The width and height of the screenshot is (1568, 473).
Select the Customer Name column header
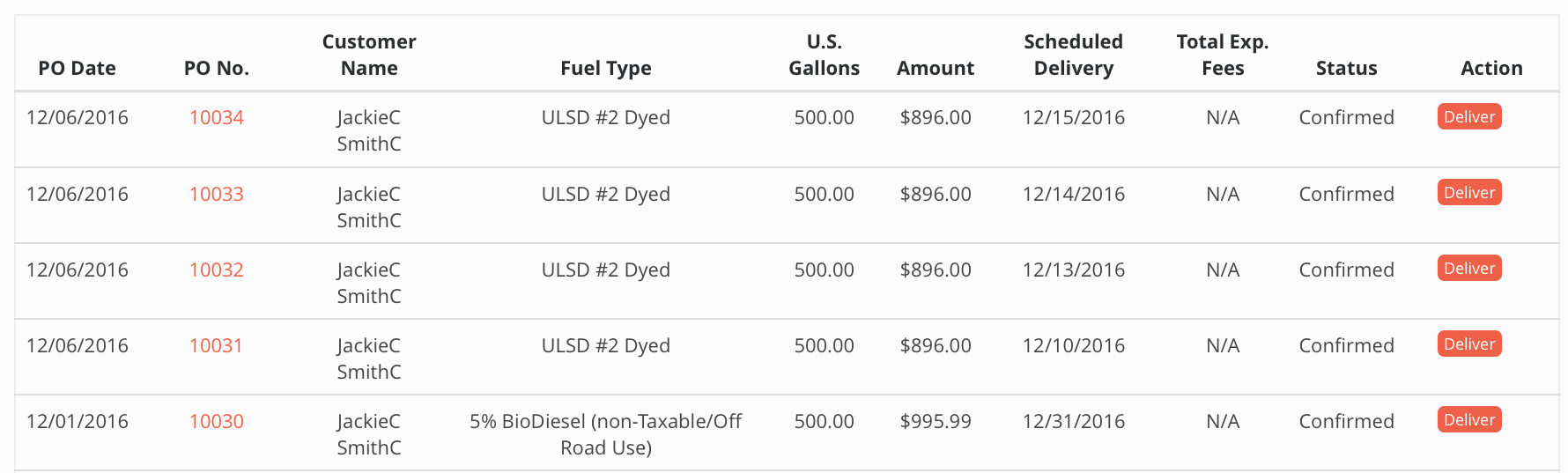pyautogui.click(x=369, y=55)
